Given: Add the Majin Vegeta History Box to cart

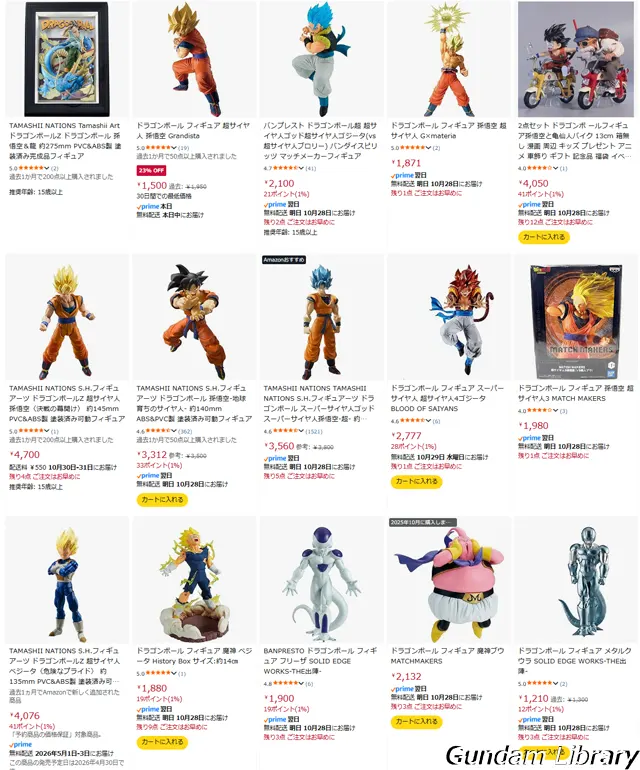Looking at the screenshot, I should tap(162, 742).
